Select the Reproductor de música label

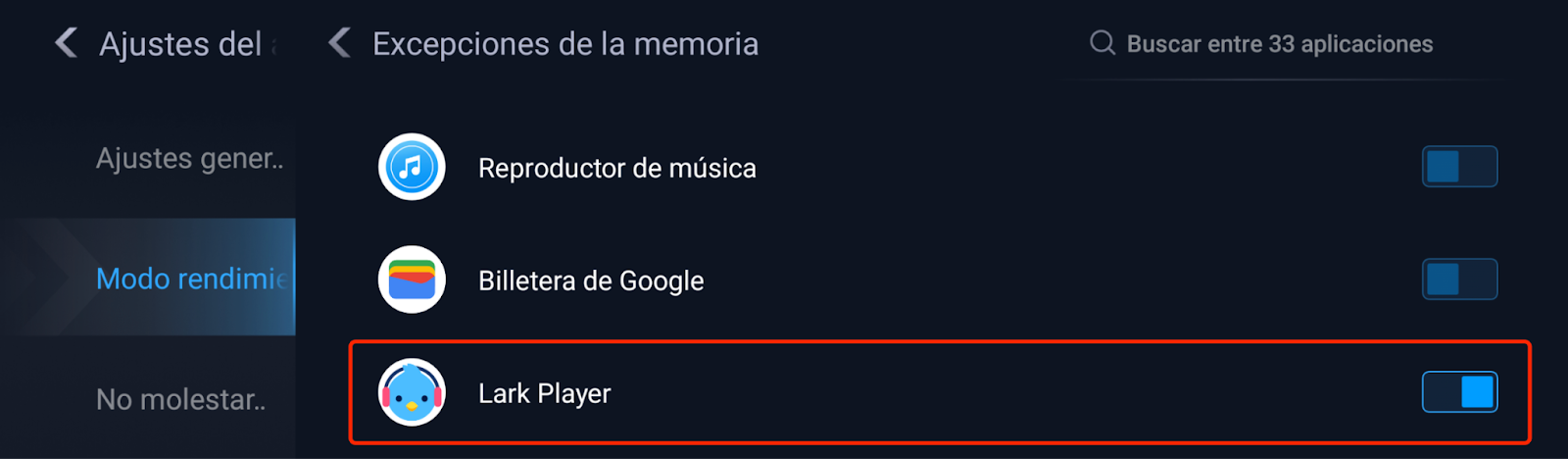click(616, 169)
